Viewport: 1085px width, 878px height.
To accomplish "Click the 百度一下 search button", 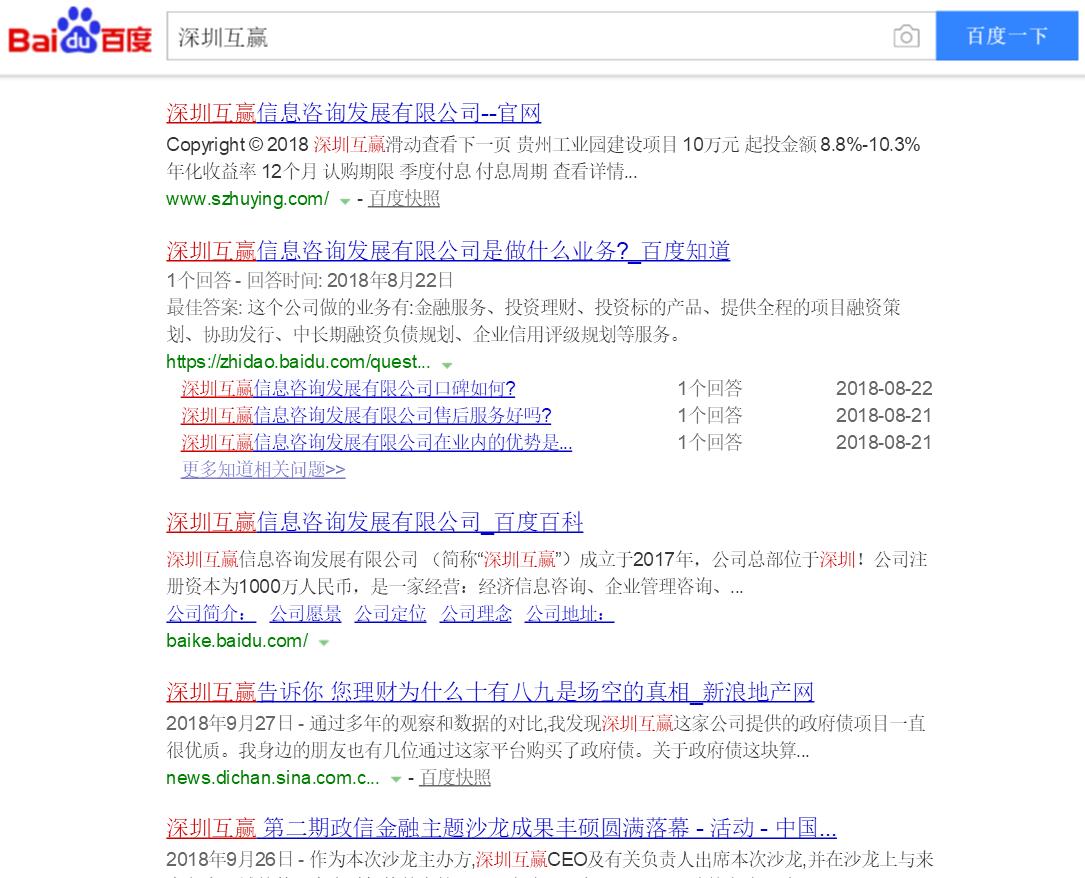I will click(x=1007, y=37).
